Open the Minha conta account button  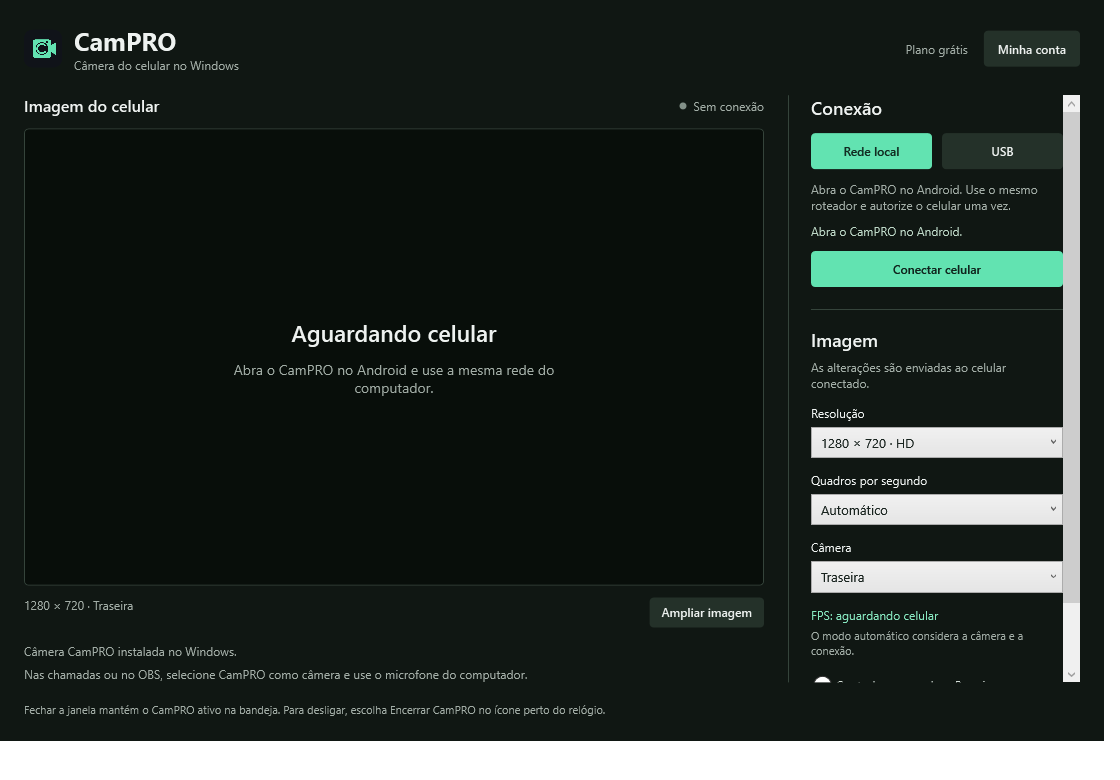[1031, 49]
